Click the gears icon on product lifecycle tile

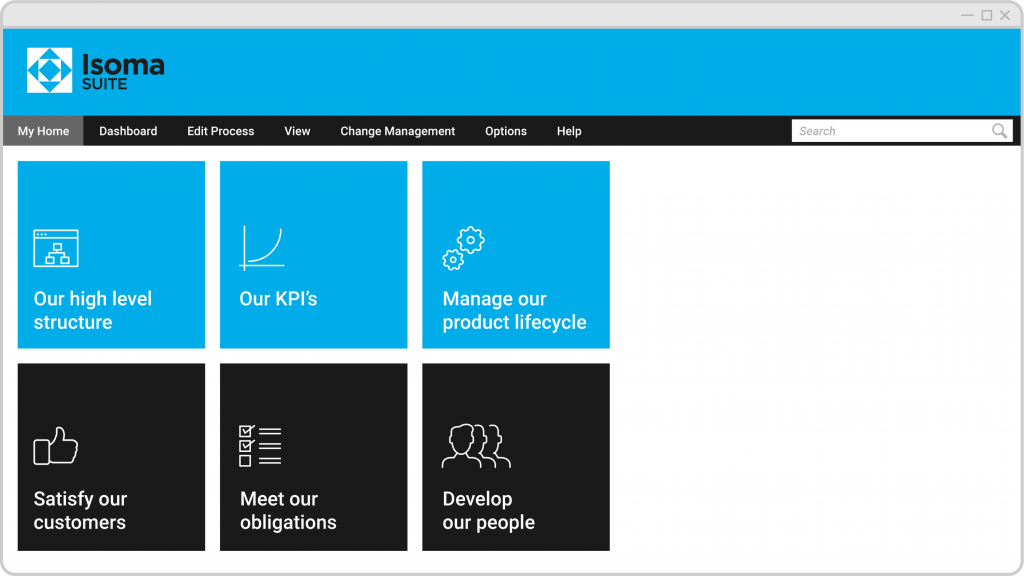tap(462, 247)
